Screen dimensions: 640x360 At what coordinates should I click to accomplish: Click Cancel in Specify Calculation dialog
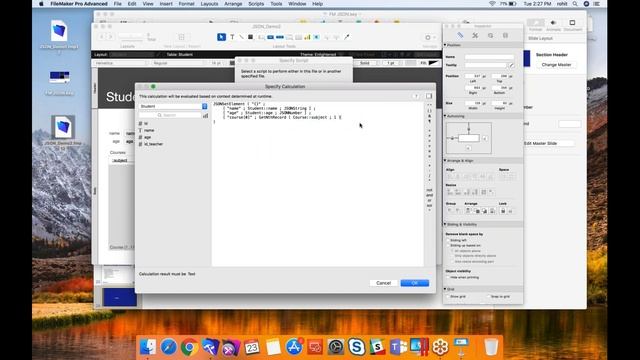pos(383,283)
